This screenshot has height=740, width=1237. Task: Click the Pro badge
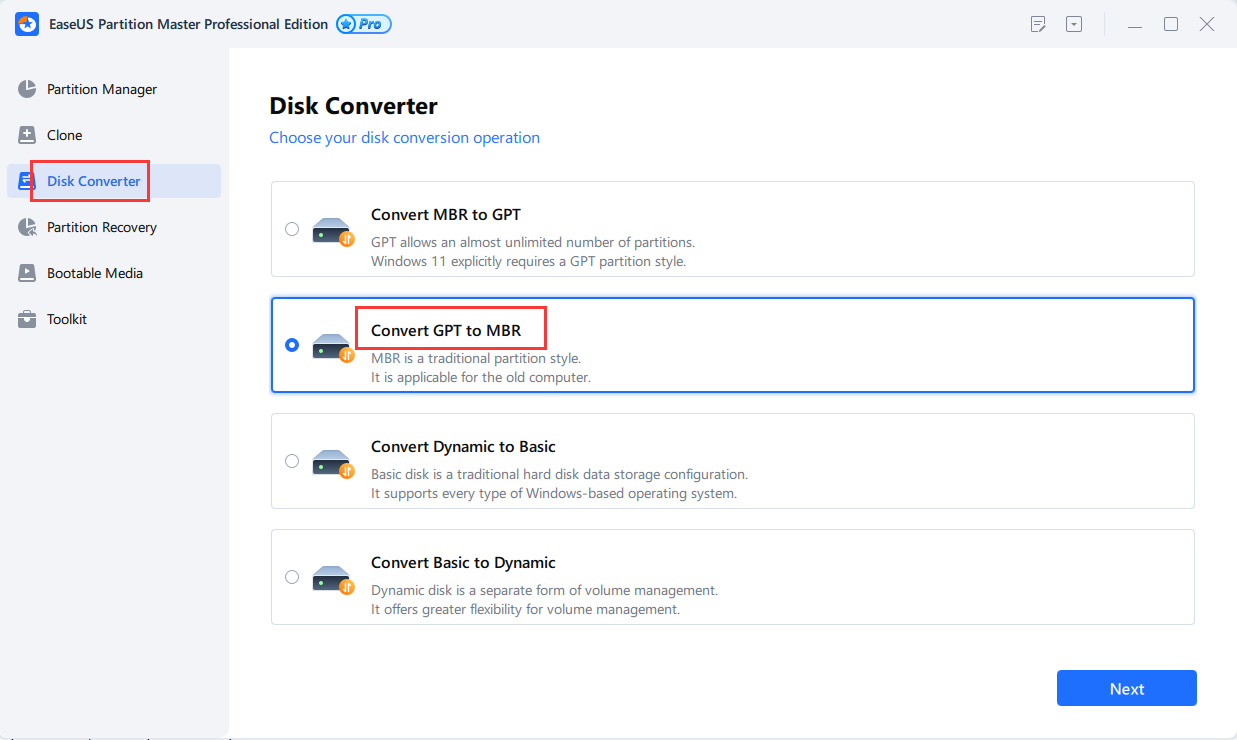(x=362, y=23)
